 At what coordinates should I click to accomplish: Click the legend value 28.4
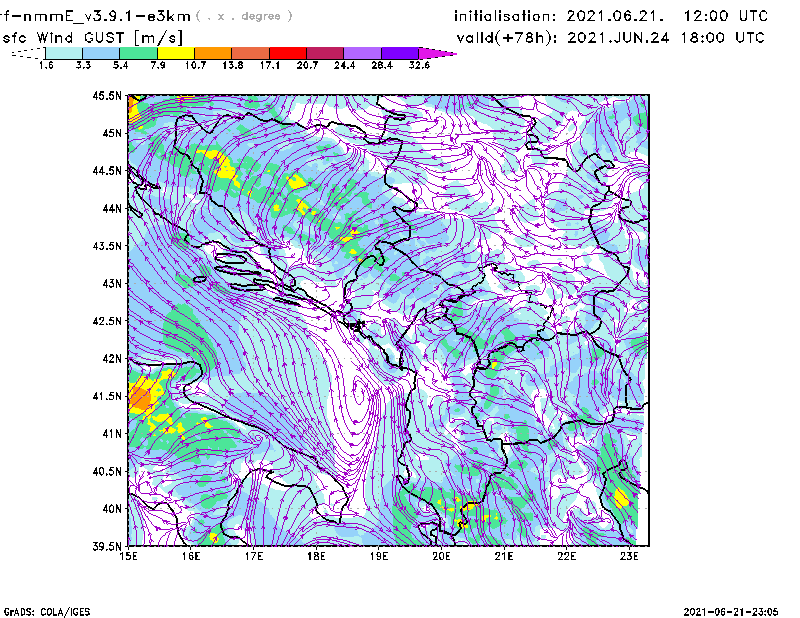click(x=382, y=65)
